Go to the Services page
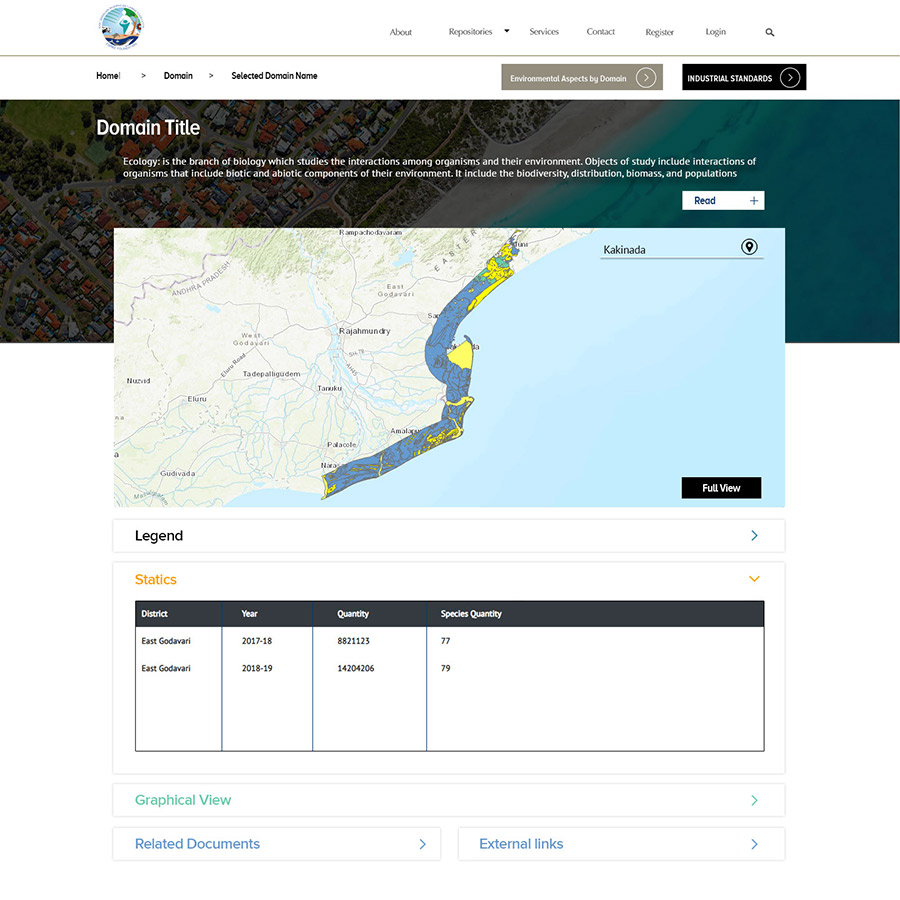The image size is (900, 900). coord(544,32)
